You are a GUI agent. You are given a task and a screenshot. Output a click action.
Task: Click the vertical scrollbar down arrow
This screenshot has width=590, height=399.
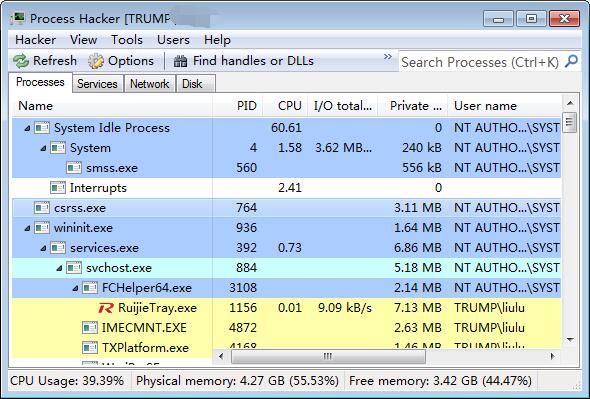[x=570, y=340]
